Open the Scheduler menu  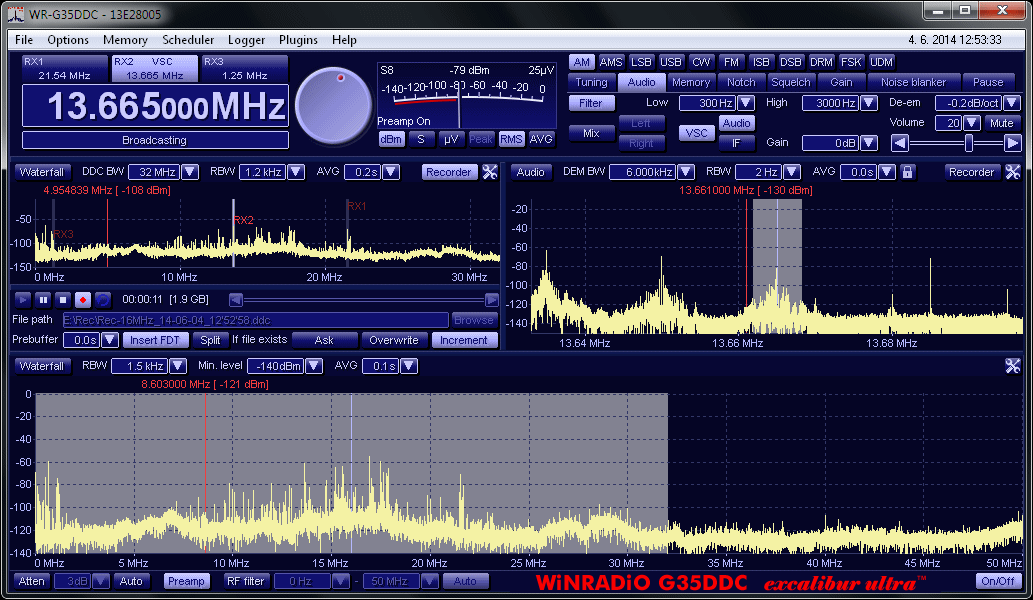[188, 40]
